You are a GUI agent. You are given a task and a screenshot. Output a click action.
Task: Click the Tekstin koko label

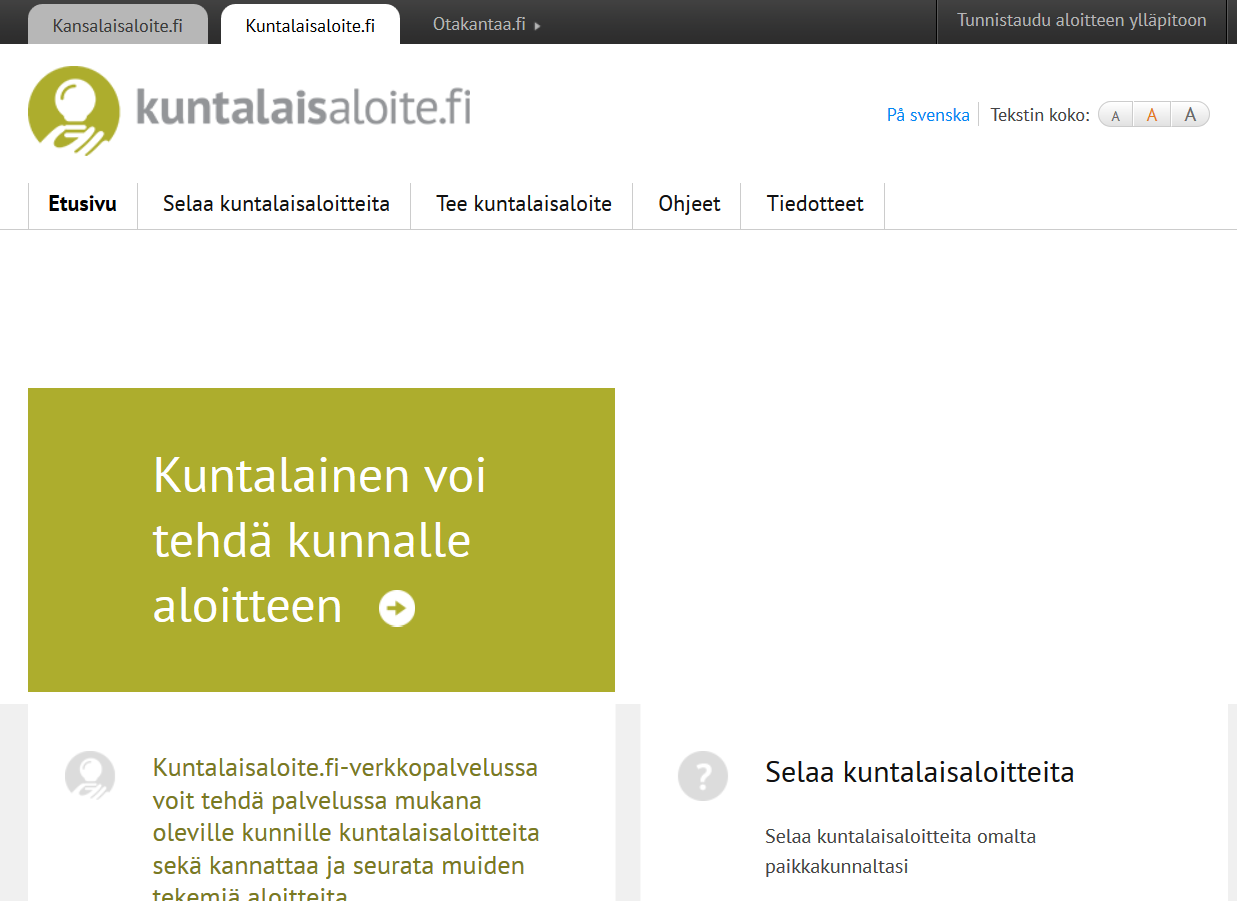click(x=1040, y=115)
